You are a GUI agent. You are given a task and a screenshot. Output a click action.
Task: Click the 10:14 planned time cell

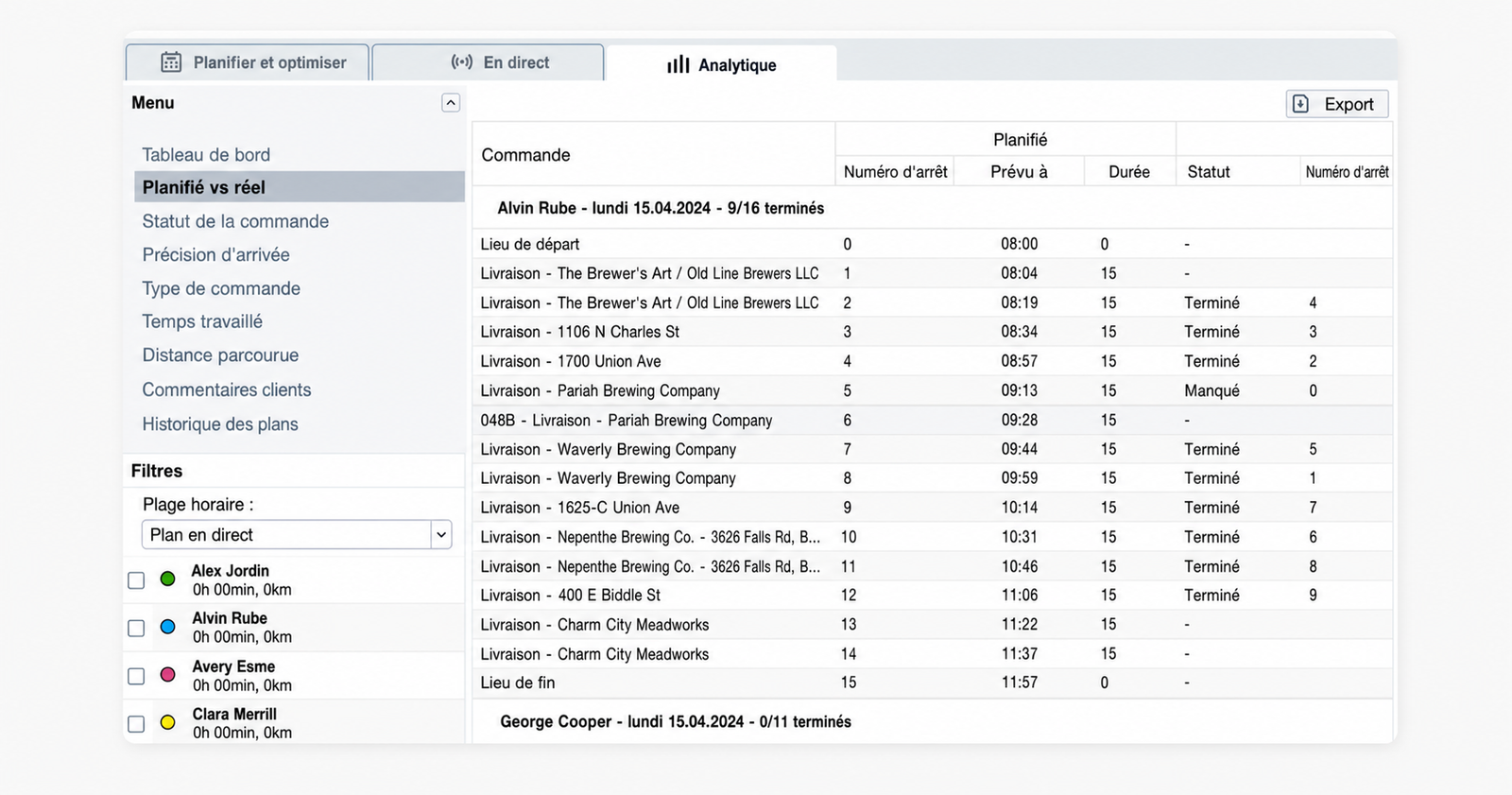(1020, 508)
